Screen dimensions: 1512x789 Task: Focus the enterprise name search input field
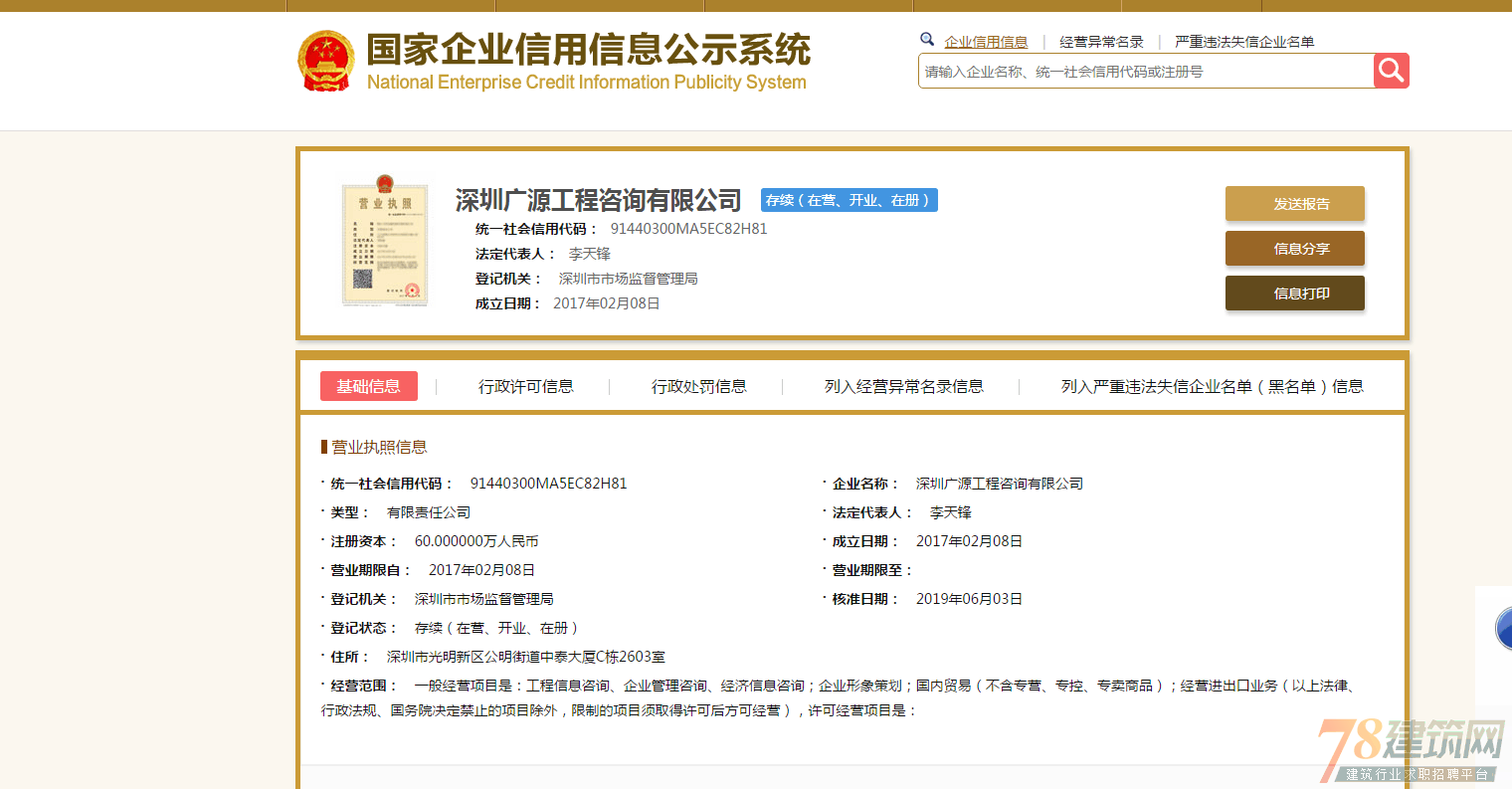(x=1146, y=71)
